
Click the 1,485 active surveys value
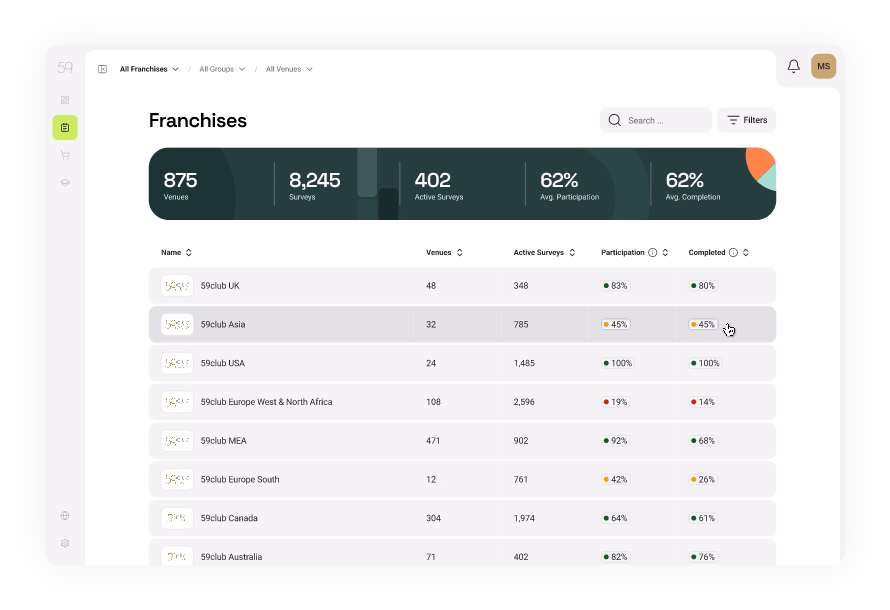(x=524, y=363)
